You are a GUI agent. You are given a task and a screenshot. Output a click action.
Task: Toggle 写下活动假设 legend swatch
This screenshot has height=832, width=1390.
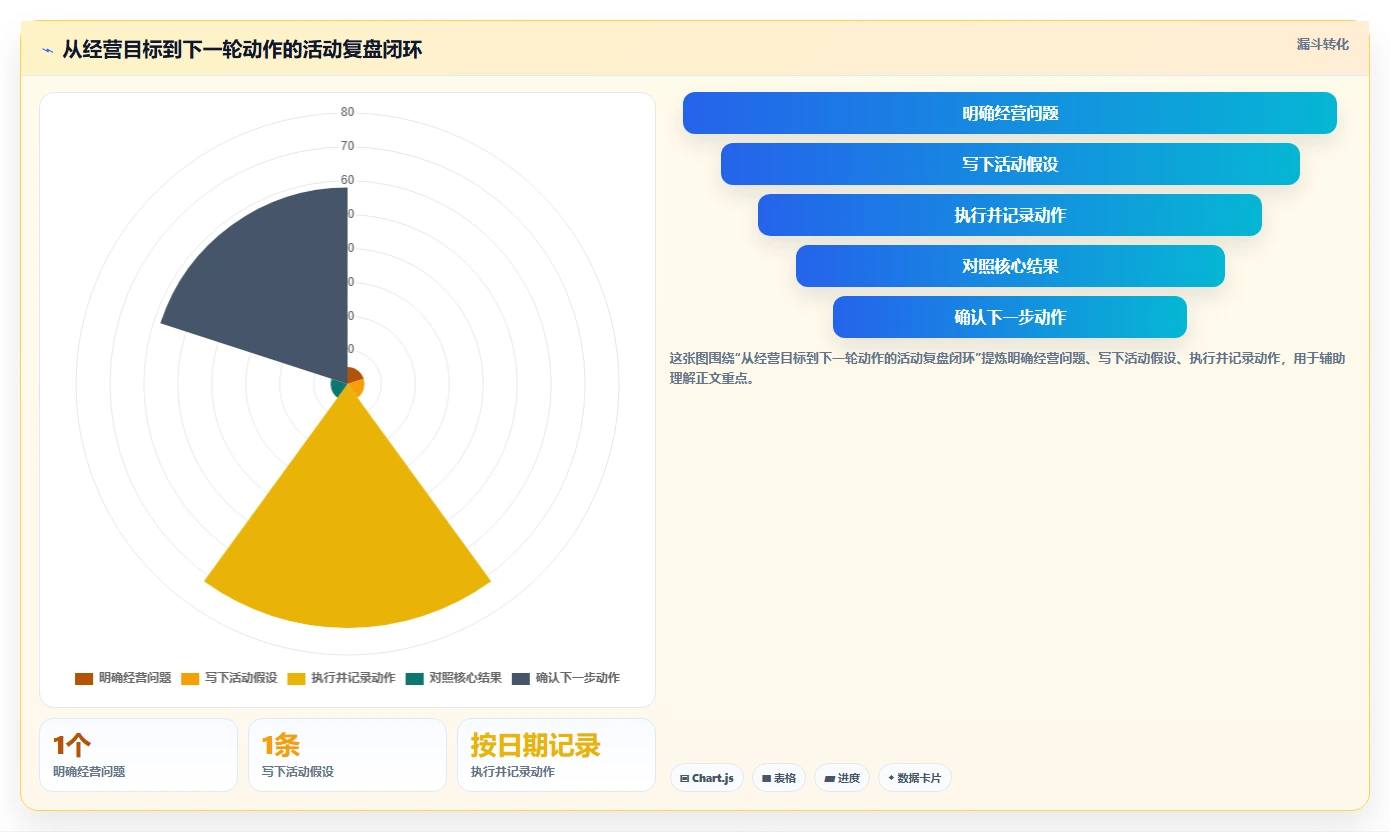click(x=190, y=678)
